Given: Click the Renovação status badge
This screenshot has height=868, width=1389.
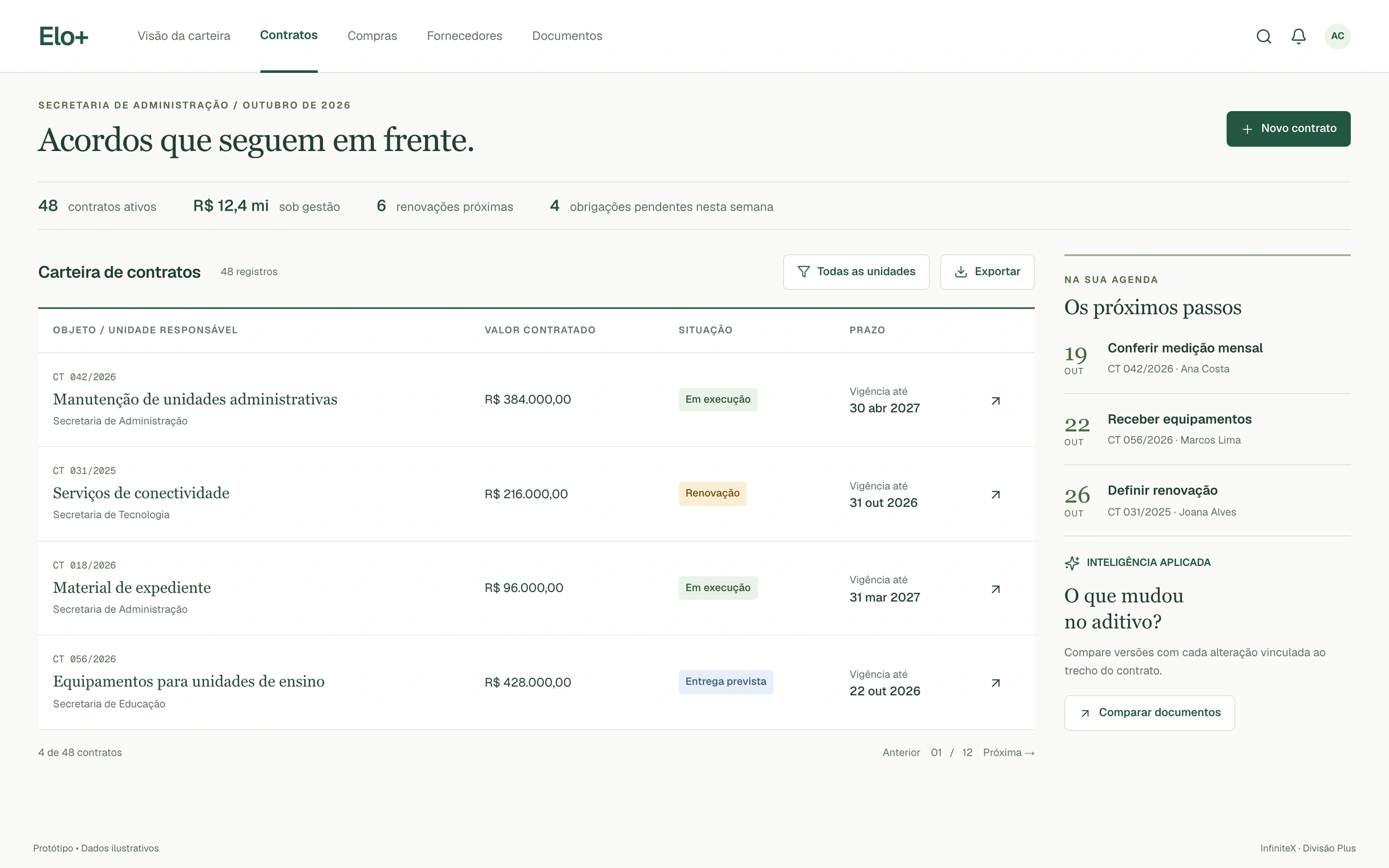Looking at the screenshot, I should click(712, 494).
